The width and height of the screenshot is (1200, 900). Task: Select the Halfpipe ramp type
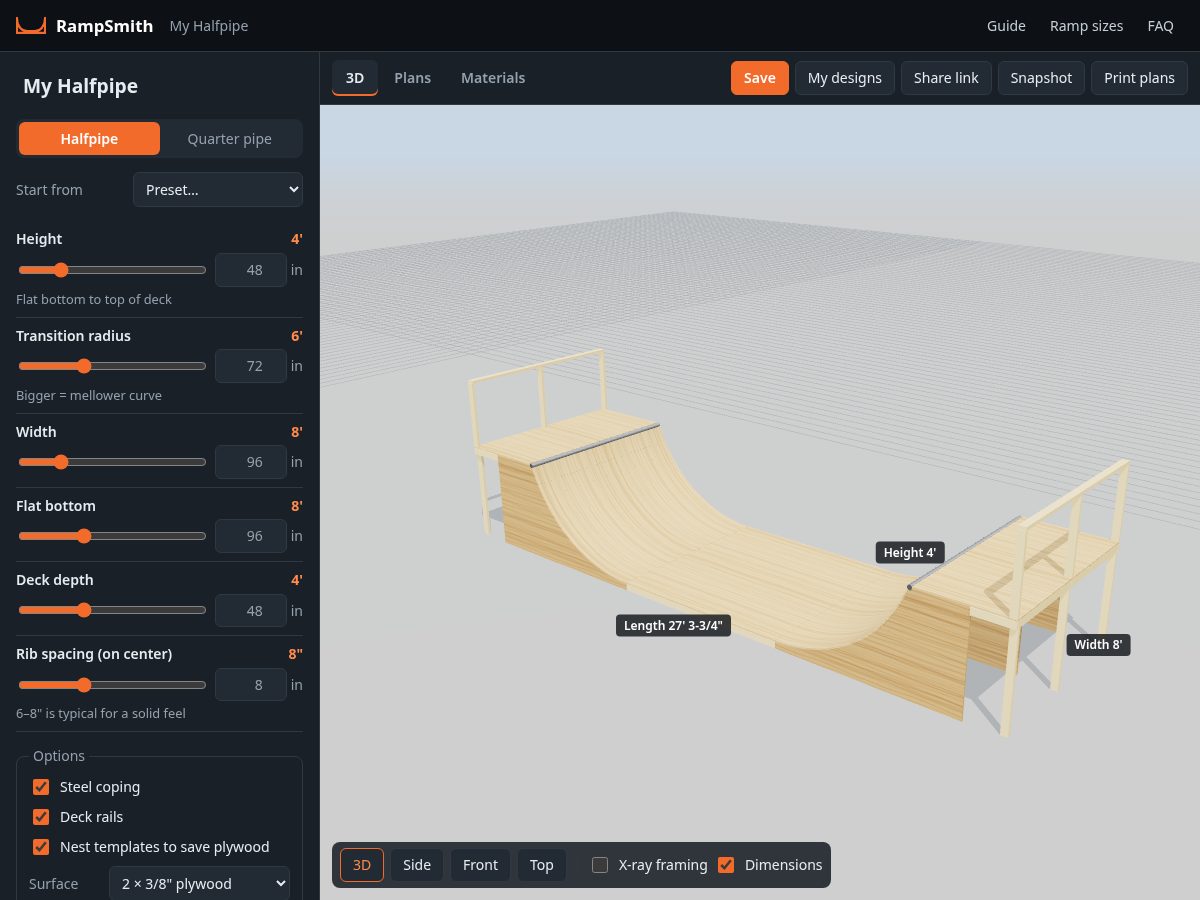click(89, 139)
